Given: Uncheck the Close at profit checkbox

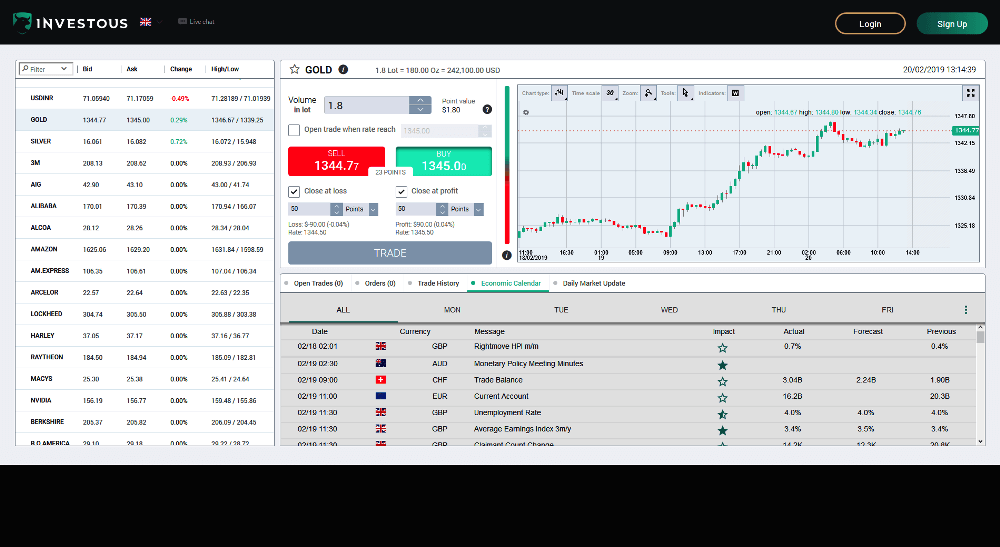Looking at the screenshot, I should [401, 191].
